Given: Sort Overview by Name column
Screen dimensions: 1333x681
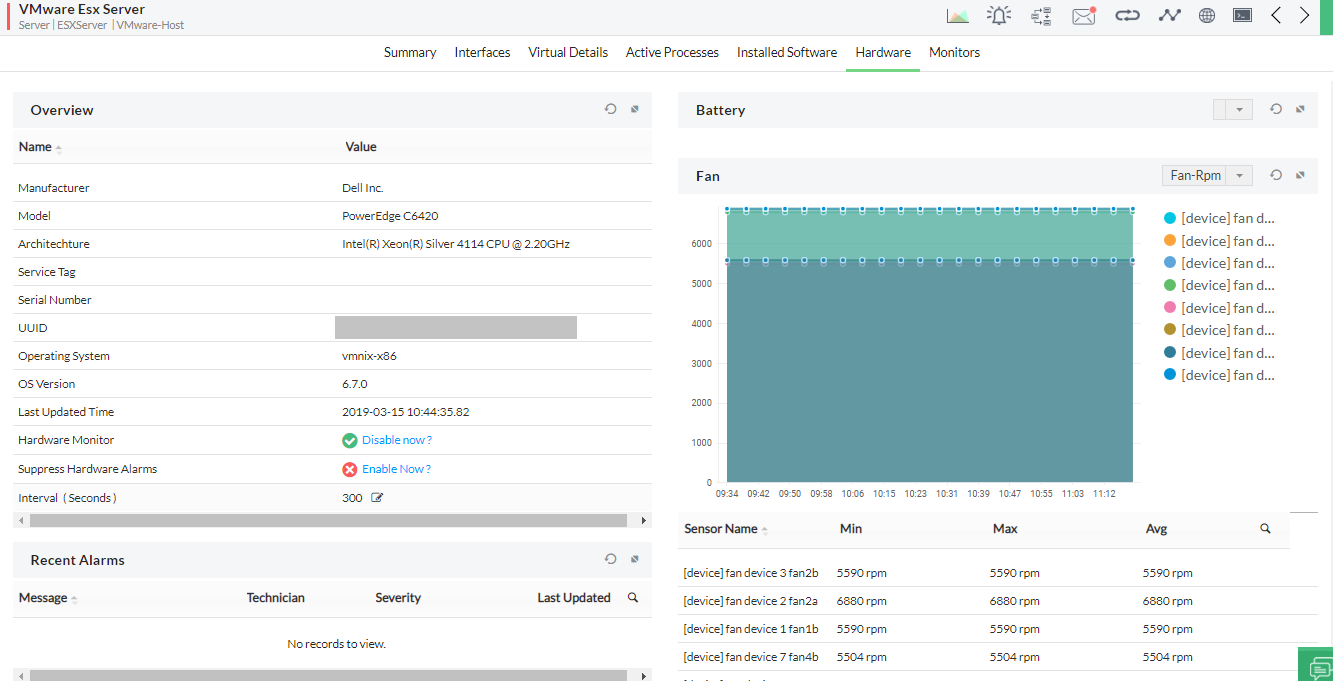Looking at the screenshot, I should pos(35,147).
